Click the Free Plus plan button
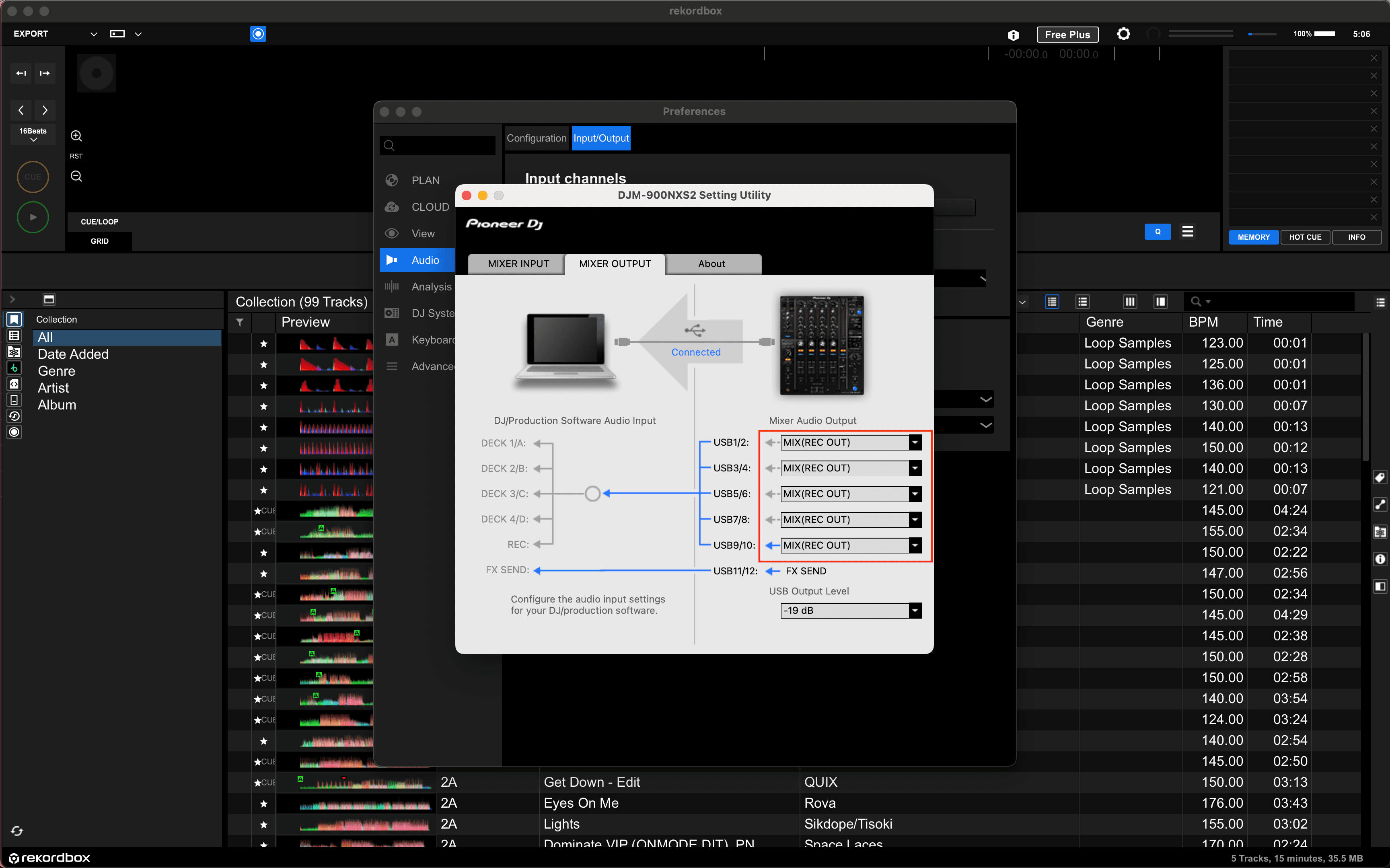The height and width of the screenshot is (868, 1390). pos(1067,35)
